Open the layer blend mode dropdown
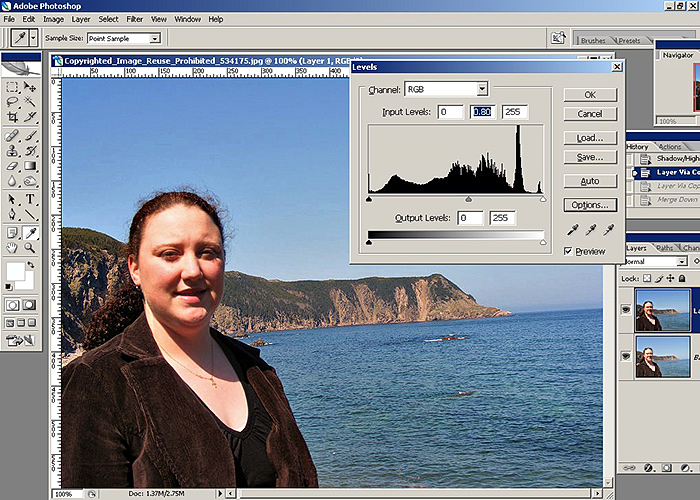700x500 pixels. click(x=682, y=262)
